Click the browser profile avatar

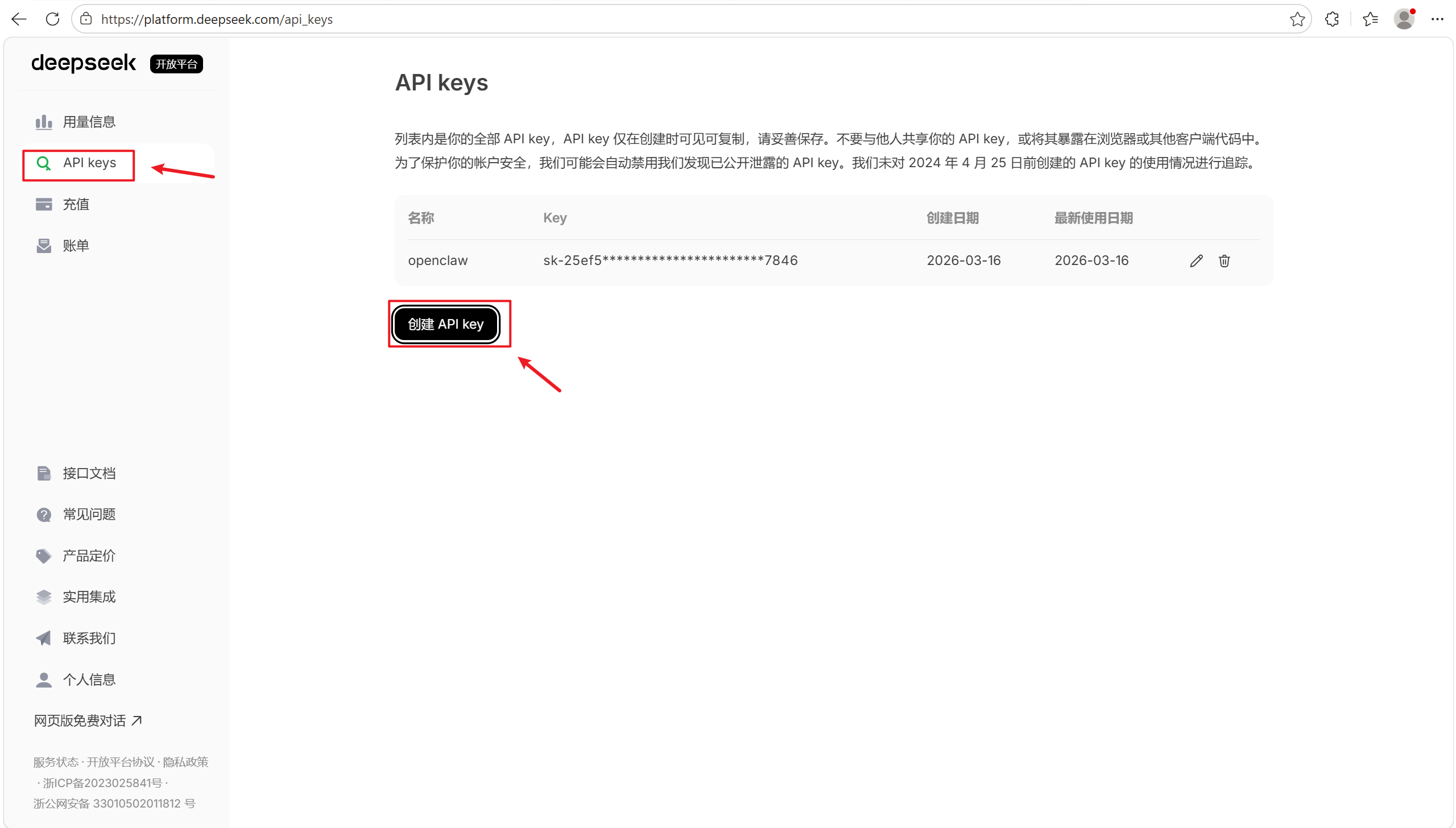tap(1404, 19)
